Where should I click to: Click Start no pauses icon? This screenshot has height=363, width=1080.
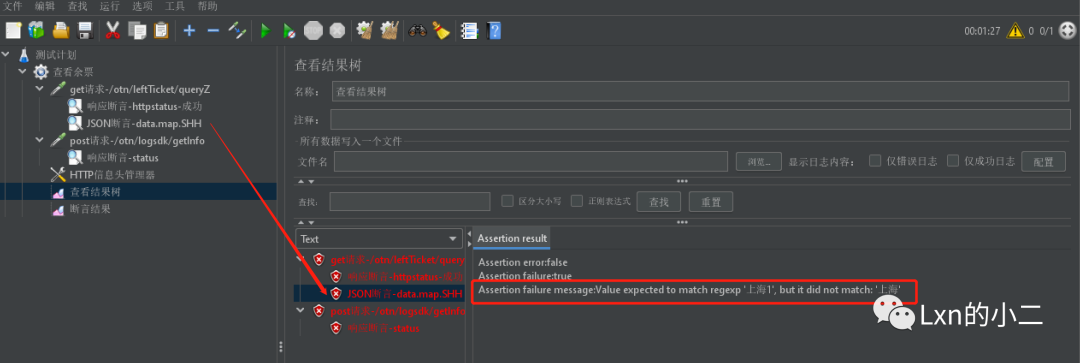pos(289,30)
